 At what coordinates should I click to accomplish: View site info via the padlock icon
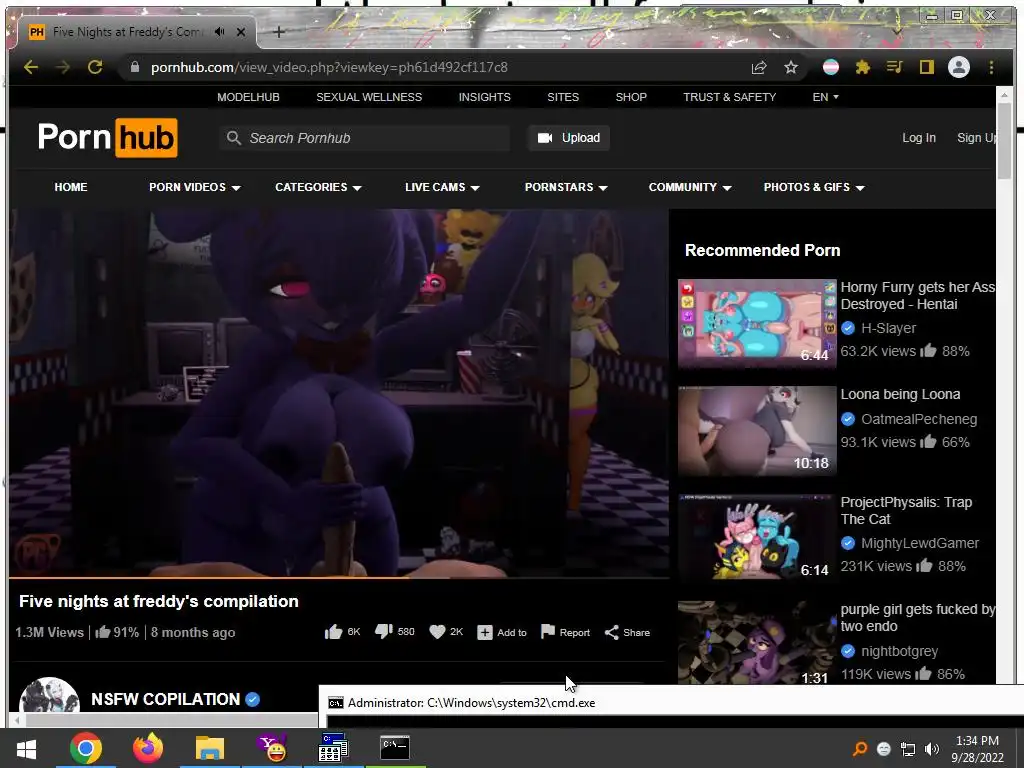point(135,67)
